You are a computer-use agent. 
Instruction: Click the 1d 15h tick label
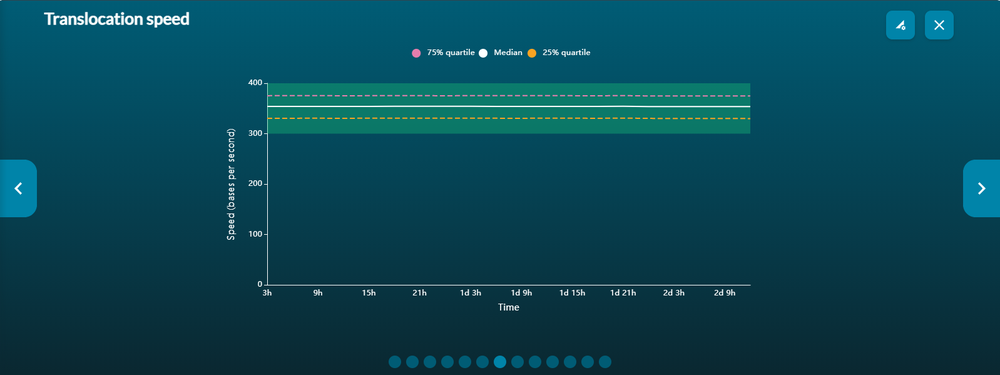[x=573, y=293]
